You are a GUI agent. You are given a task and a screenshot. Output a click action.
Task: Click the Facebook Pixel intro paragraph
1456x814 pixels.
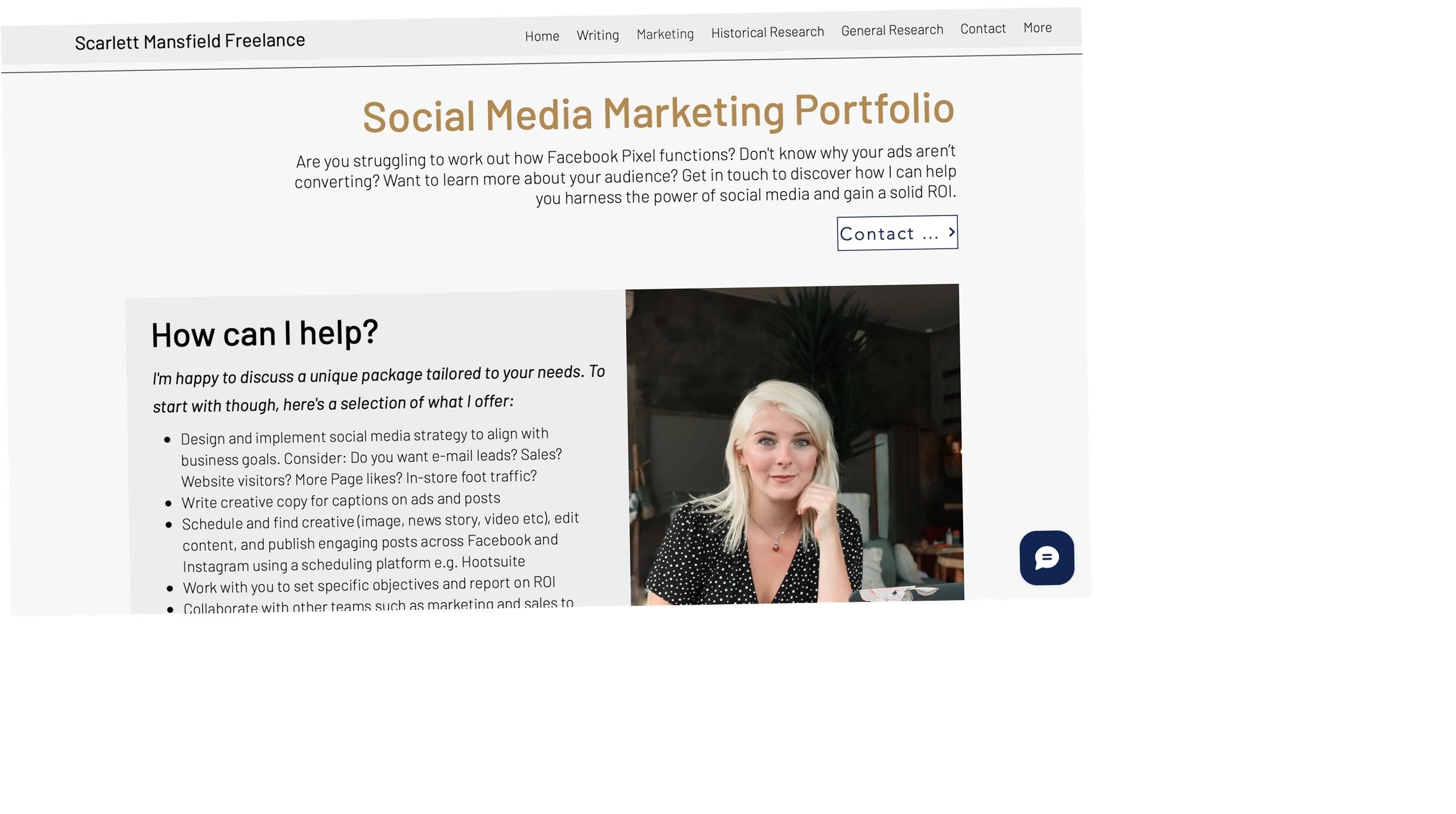click(x=626, y=175)
